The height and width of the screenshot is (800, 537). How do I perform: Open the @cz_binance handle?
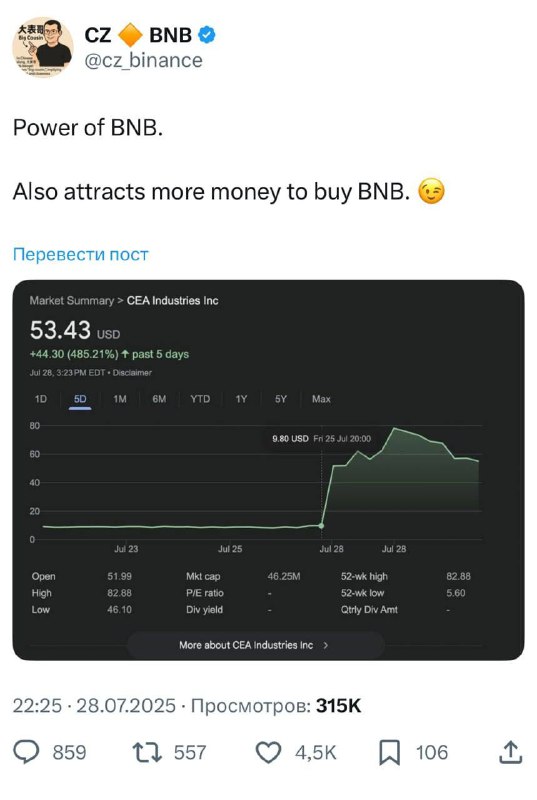point(143,61)
